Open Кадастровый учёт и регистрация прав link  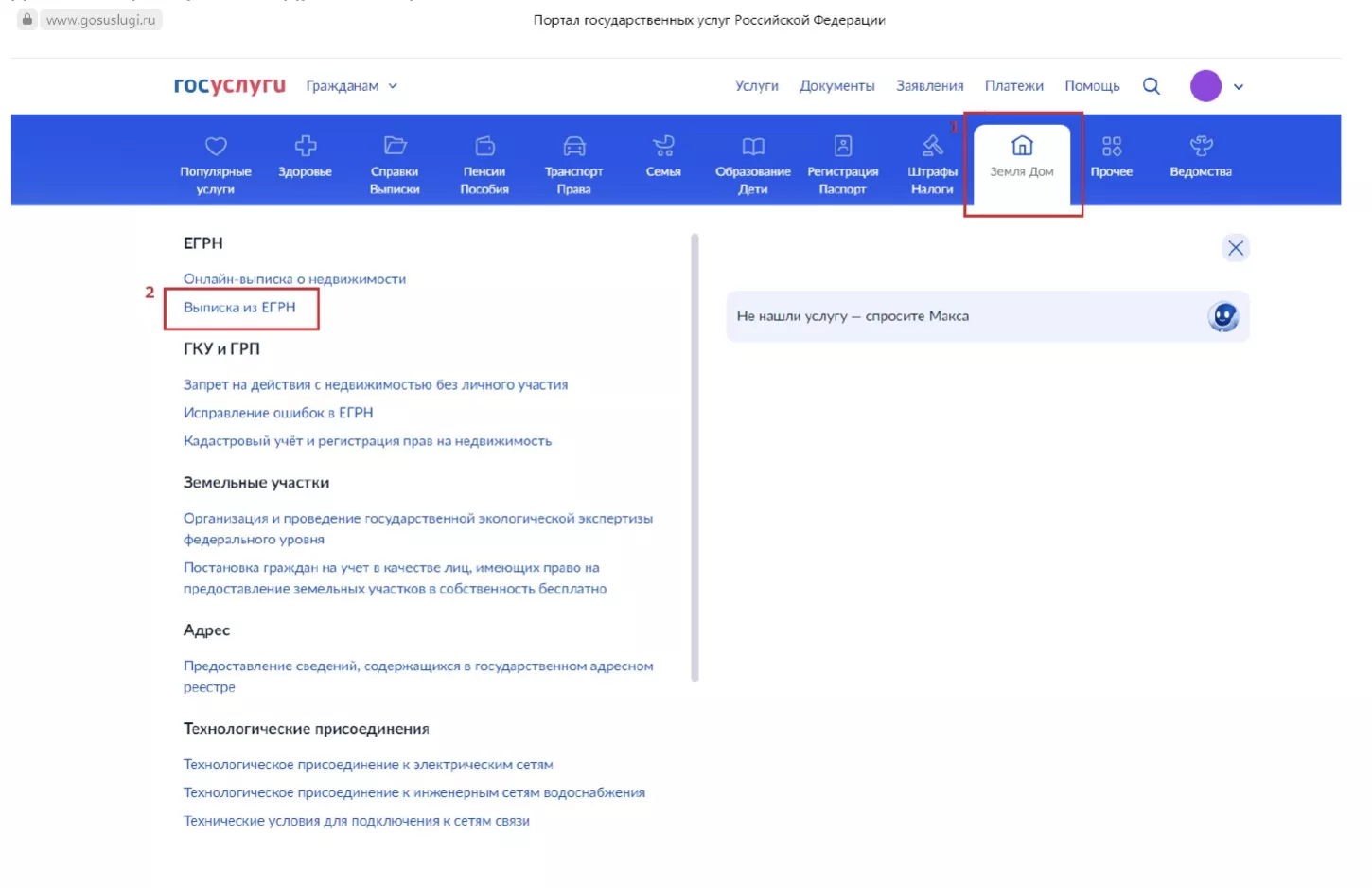pyautogui.click(x=367, y=441)
